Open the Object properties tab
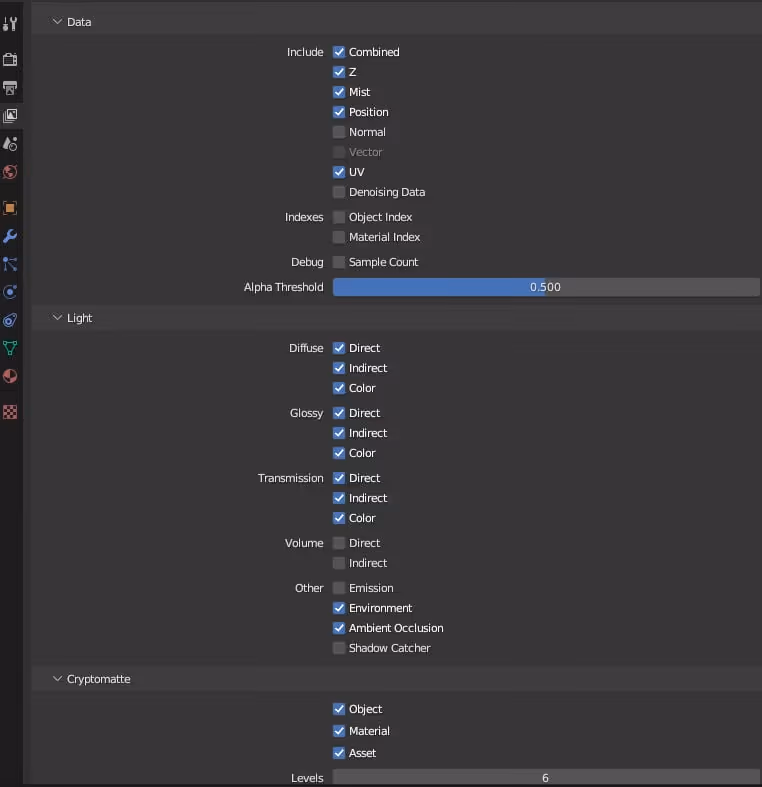Image resolution: width=762 pixels, height=787 pixels. pos(10,208)
